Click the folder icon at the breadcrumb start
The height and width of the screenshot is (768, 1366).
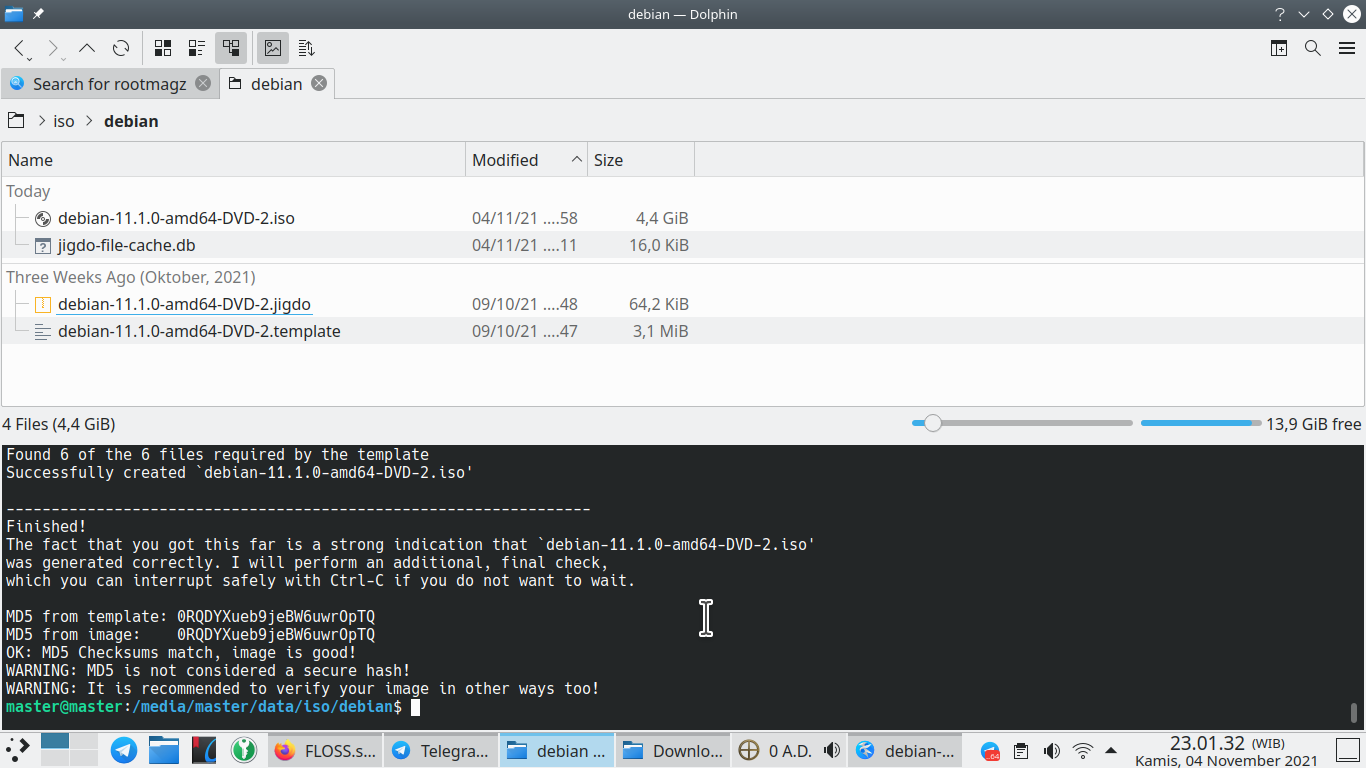tap(16, 121)
